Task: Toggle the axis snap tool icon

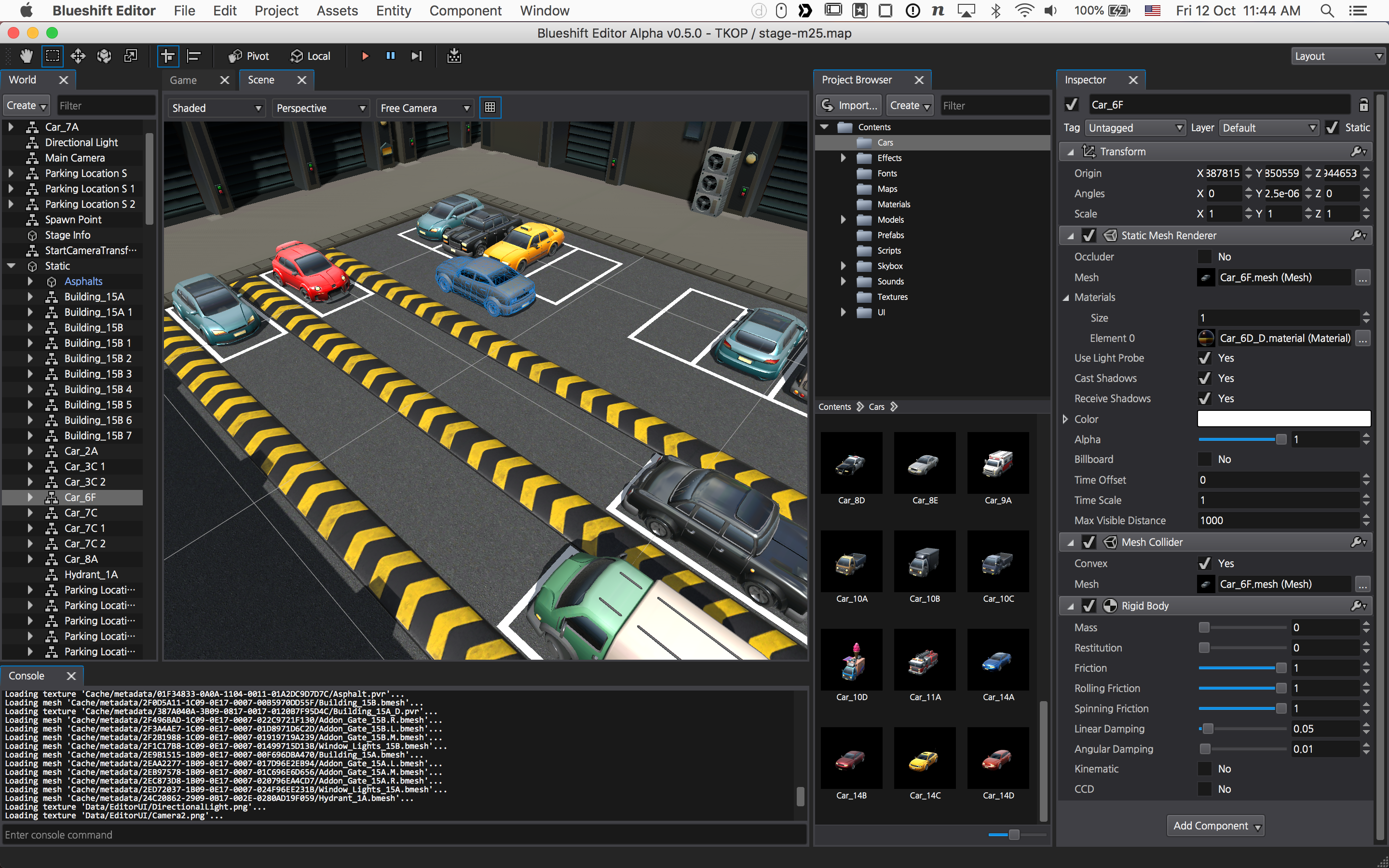Action: pyautogui.click(x=168, y=55)
